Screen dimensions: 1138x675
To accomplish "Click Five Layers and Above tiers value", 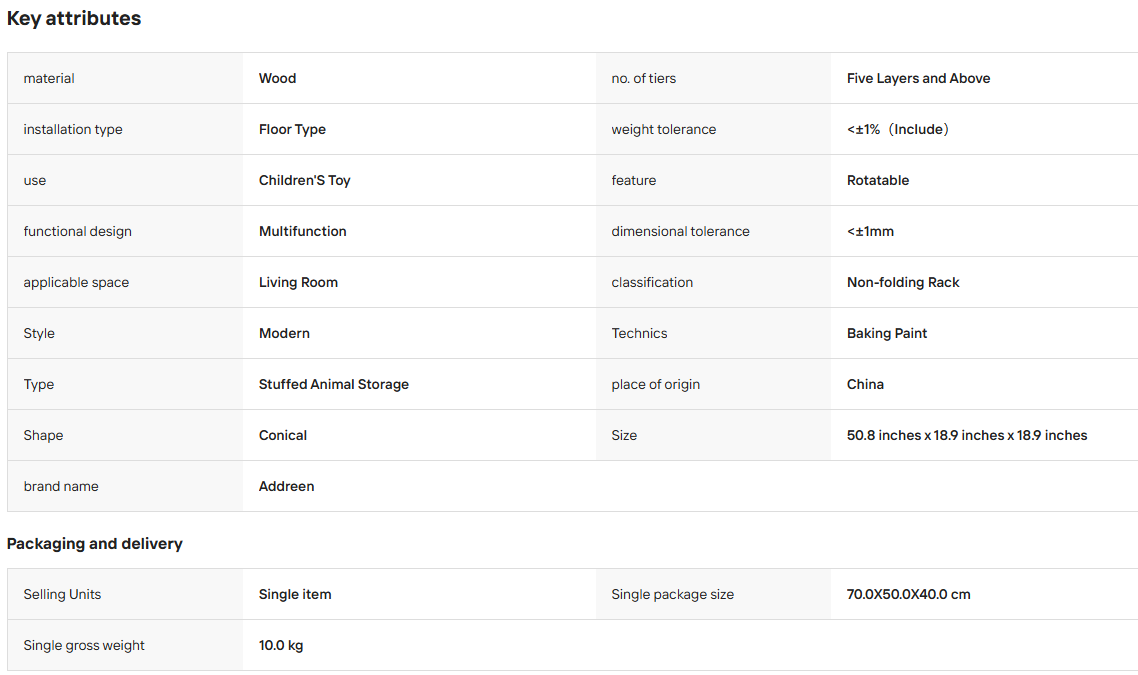I will click(918, 78).
